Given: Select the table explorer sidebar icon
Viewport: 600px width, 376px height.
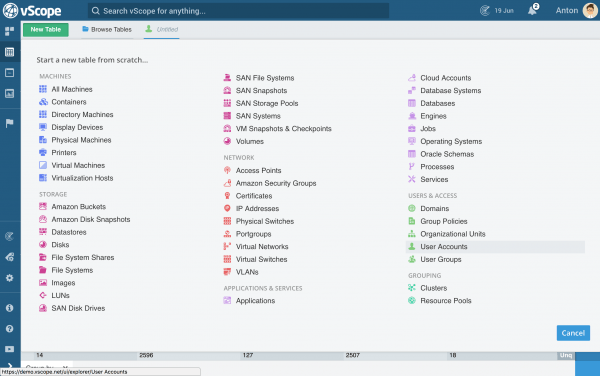Looking at the screenshot, I should point(10,52).
